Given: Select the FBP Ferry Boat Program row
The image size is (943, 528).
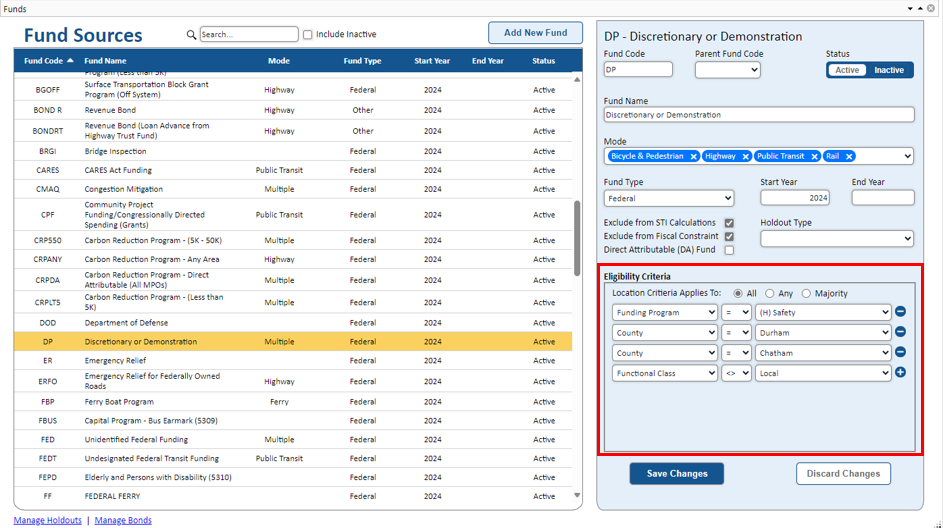Looking at the screenshot, I should coord(293,402).
